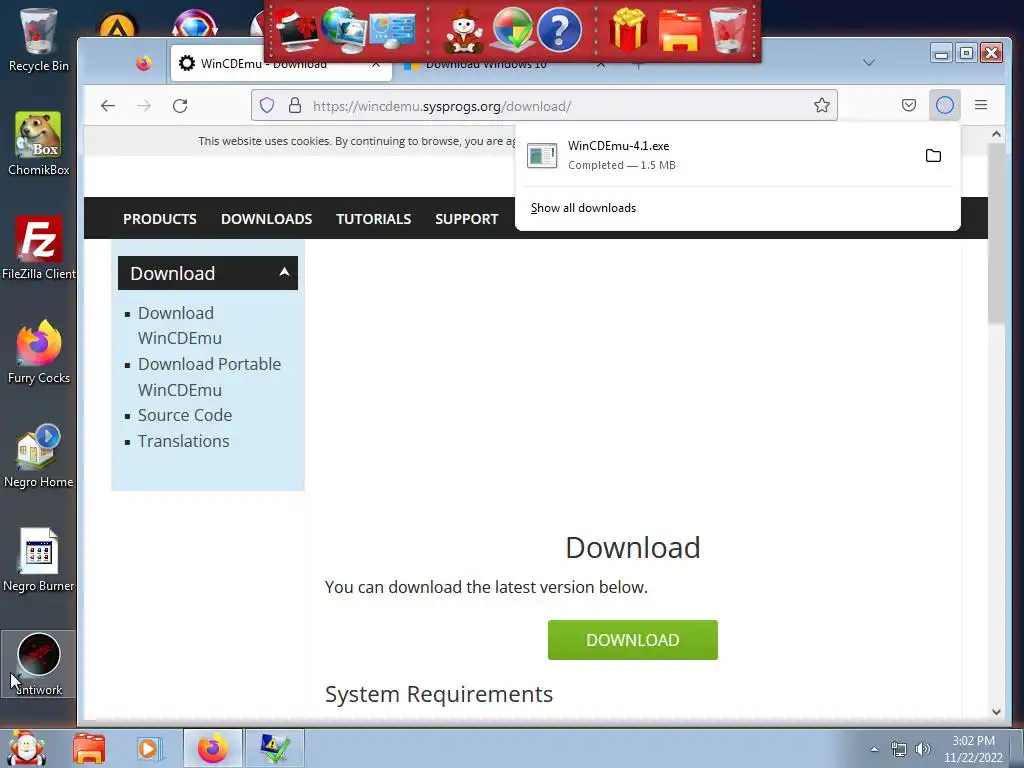Click the question mark help dock icon
The width and height of the screenshot is (1024, 768).
point(559,30)
